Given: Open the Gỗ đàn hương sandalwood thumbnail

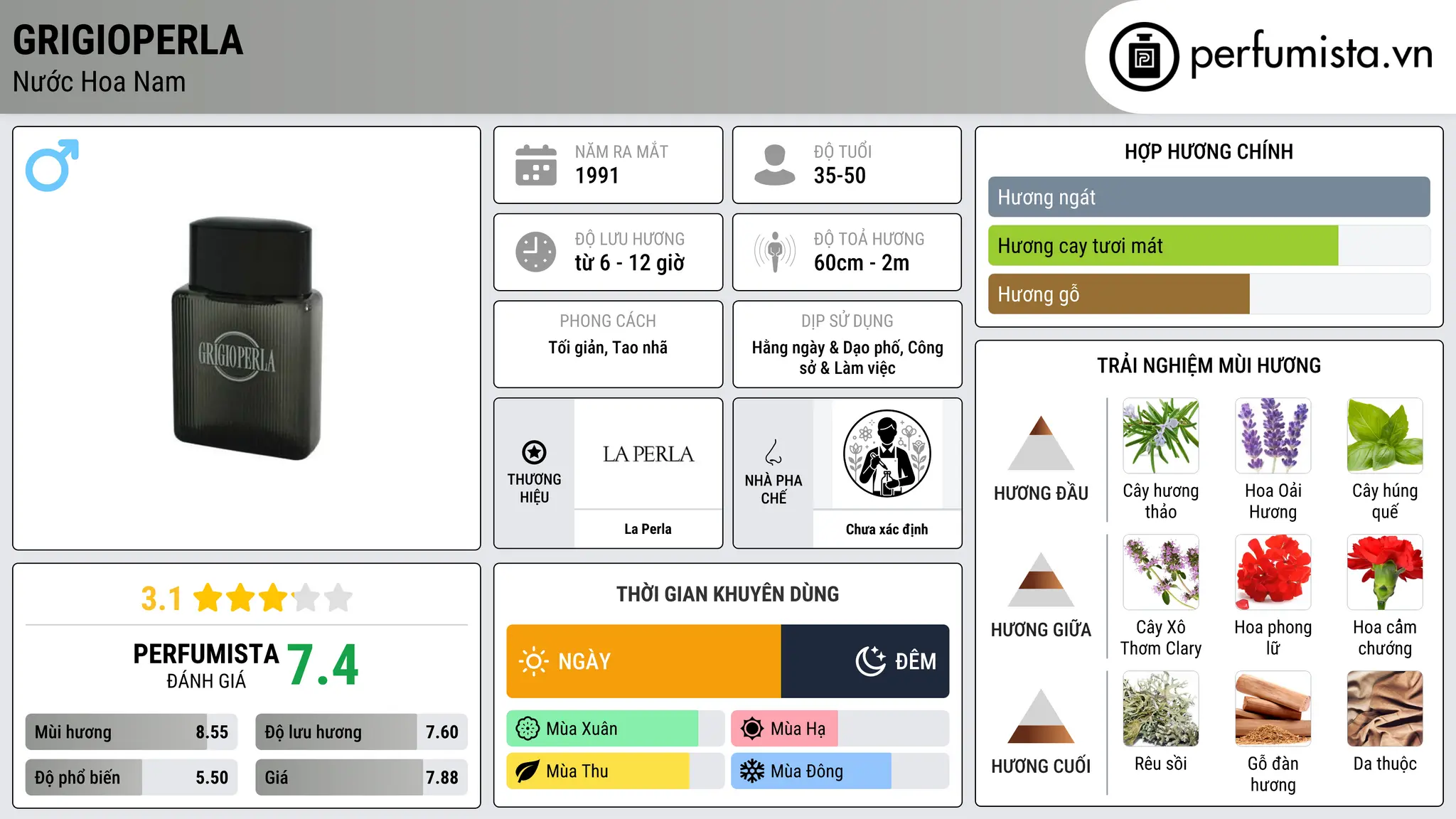Looking at the screenshot, I should (1273, 709).
